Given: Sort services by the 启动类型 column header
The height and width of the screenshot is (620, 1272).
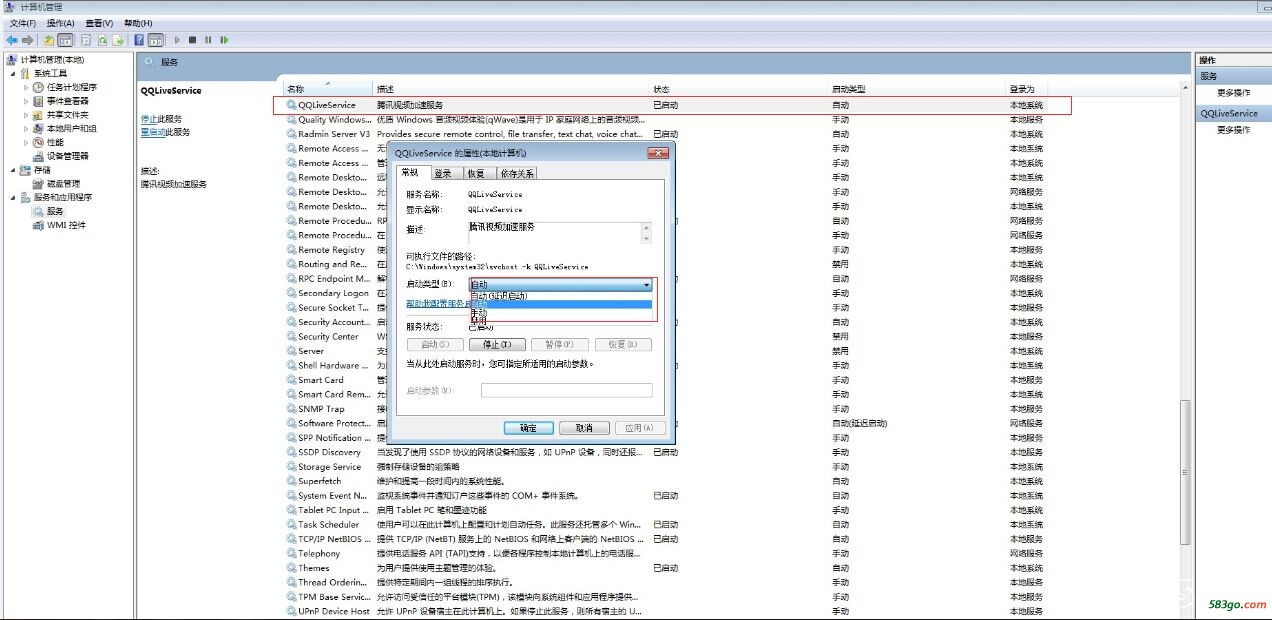Looking at the screenshot, I should [917, 89].
